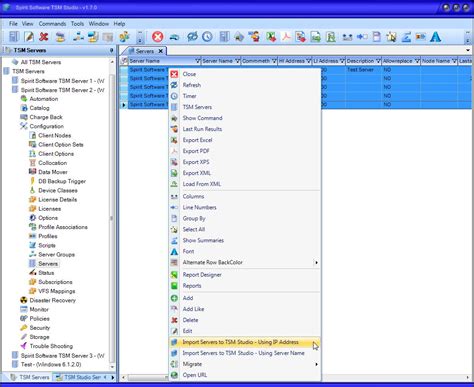This screenshot has height=387, width=474.
Task: Switch to TSM Studio Ser bottom tab
Action: (79, 377)
